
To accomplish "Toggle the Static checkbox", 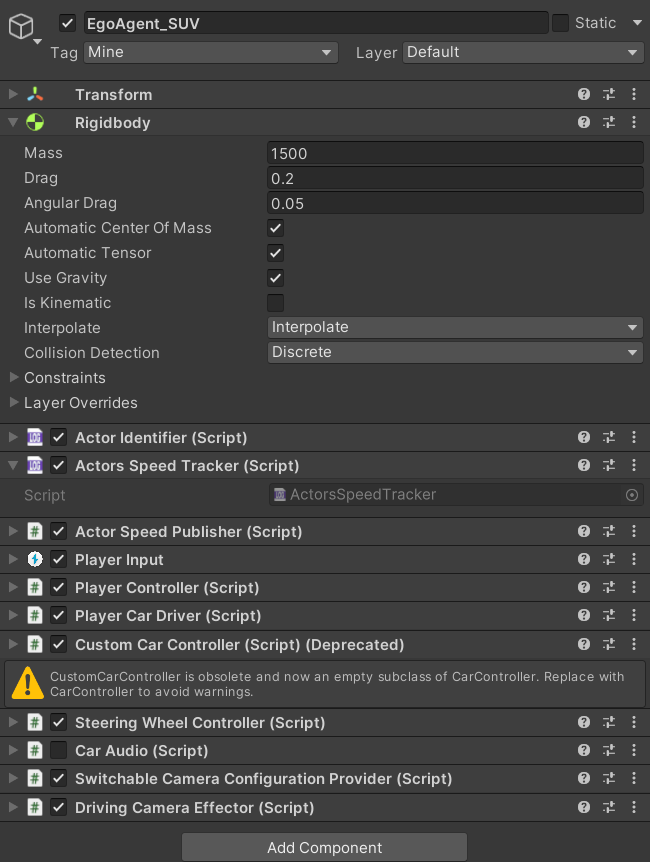I will pos(560,23).
